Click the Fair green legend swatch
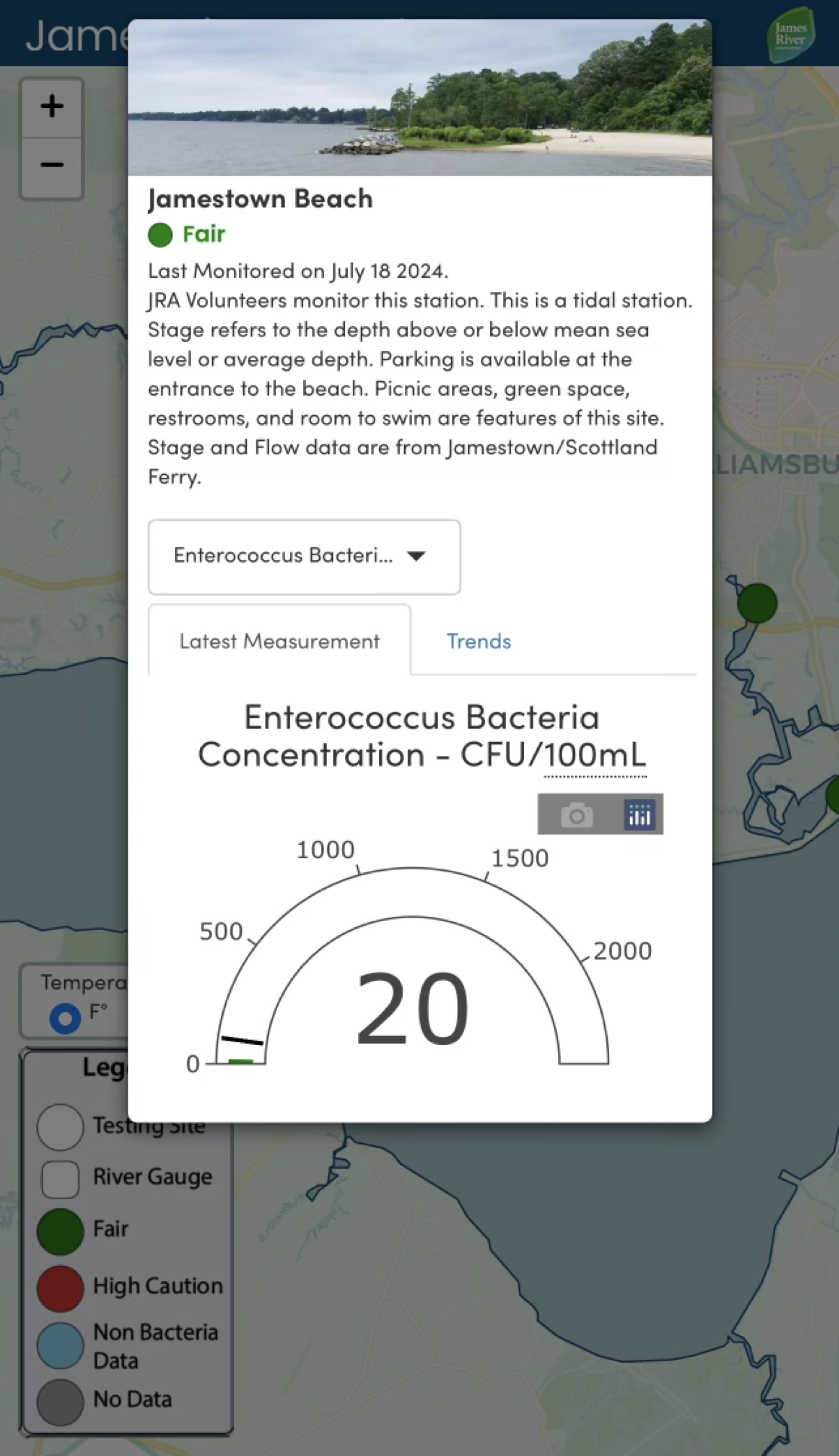The width and height of the screenshot is (839, 1456). pyautogui.click(x=60, y=1231)
